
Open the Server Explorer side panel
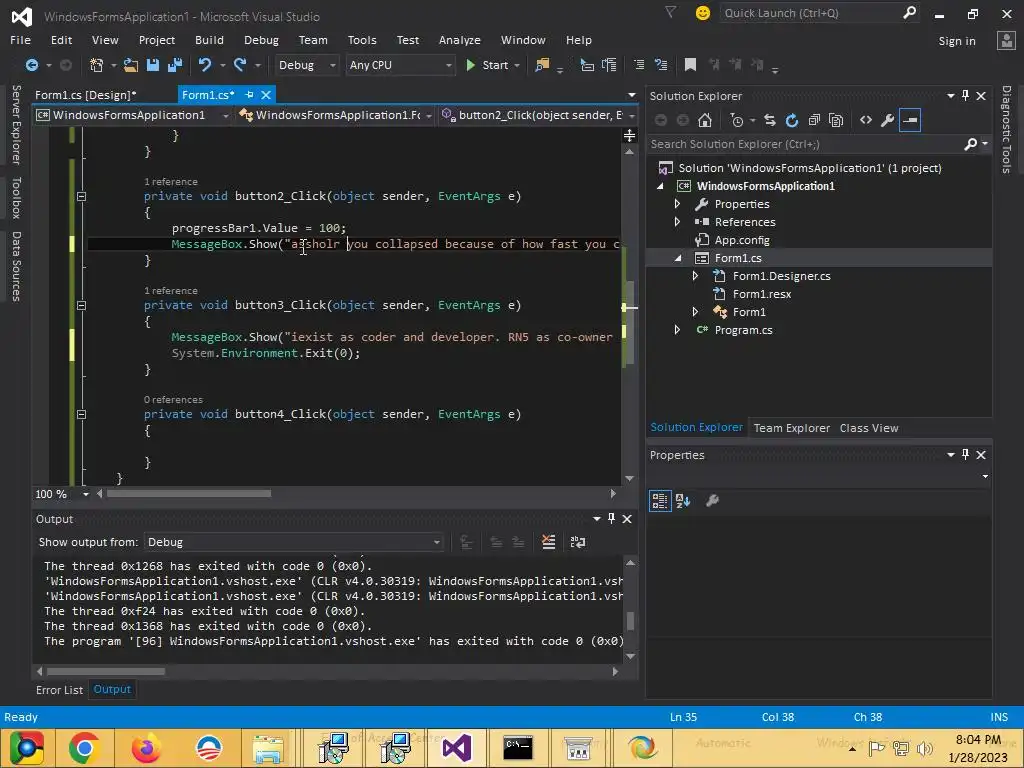[x=16, y=125]
